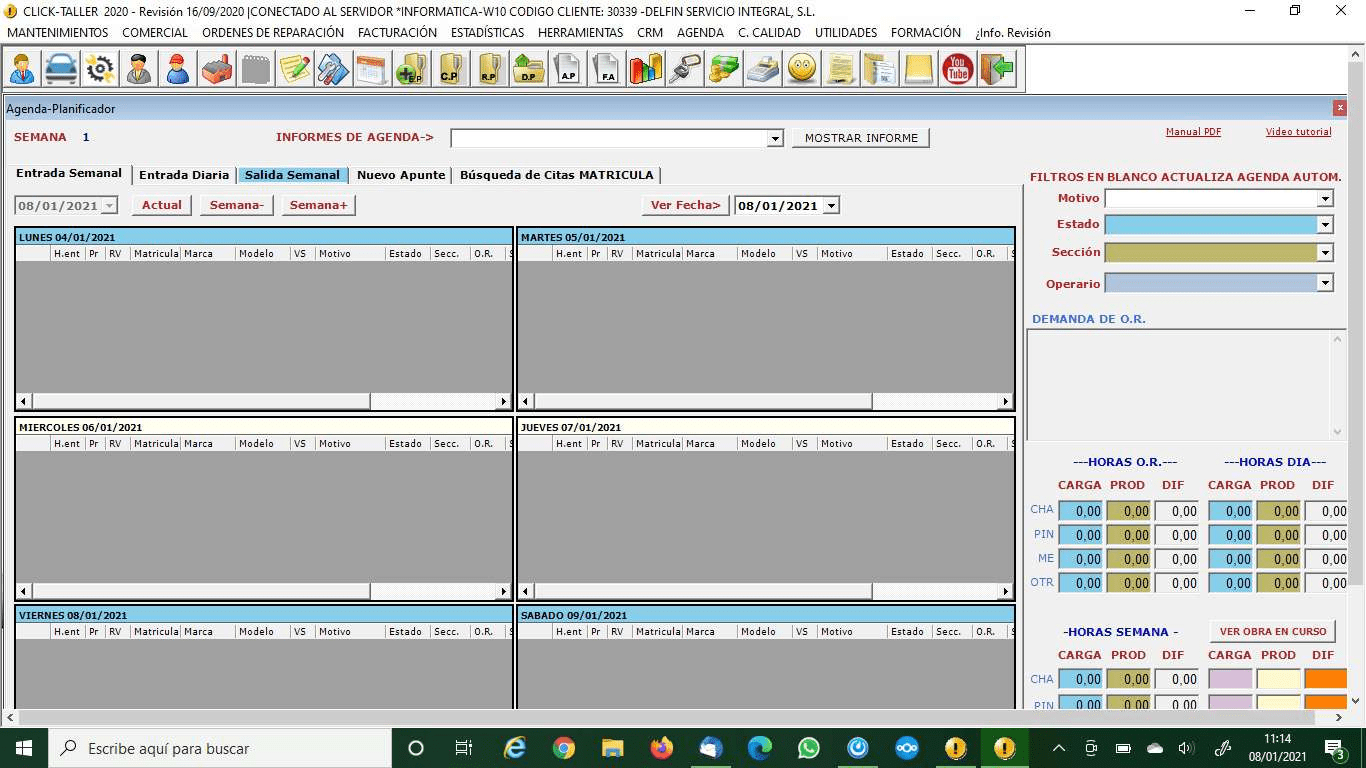Viewport: 1366px width, 768px height.
Task: Click the MOSTRAR INFORME button
Action: [x=861, y=138]
